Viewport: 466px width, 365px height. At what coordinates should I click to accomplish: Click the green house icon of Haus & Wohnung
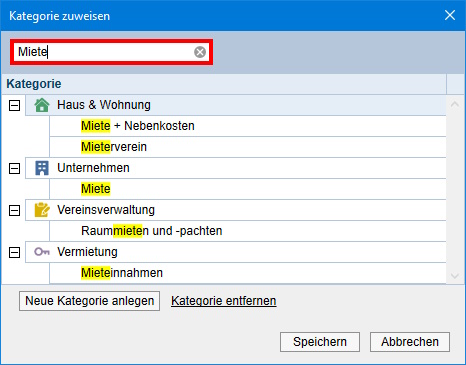tap(42, 105)
